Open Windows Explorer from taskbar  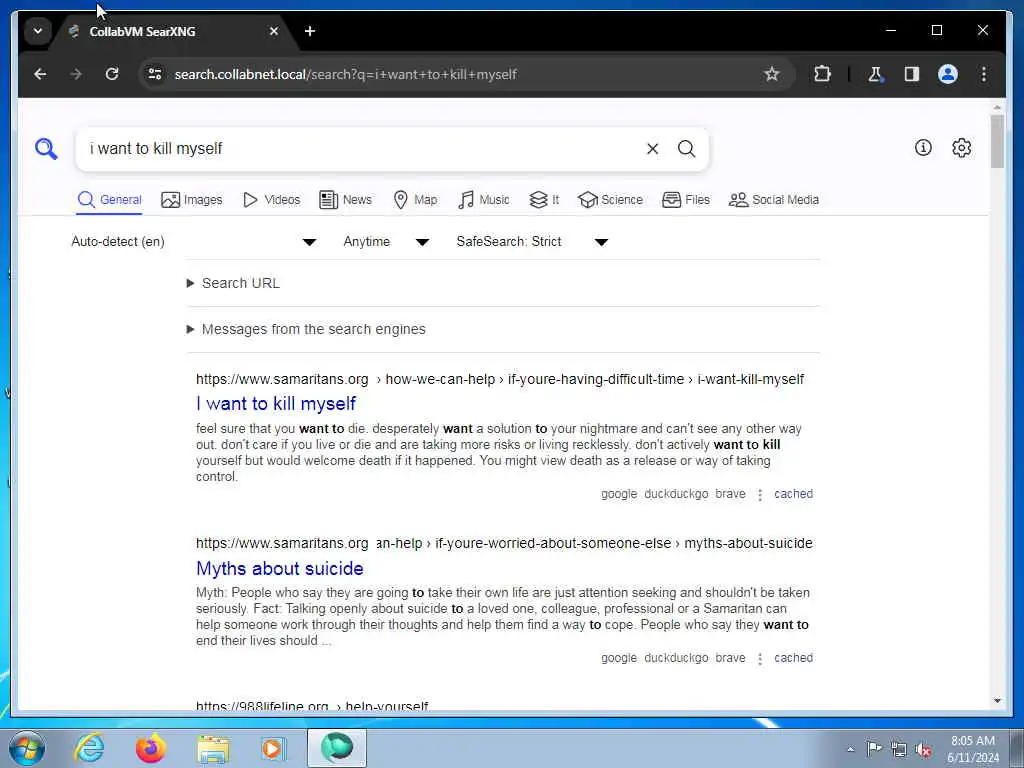coord(213,748)
